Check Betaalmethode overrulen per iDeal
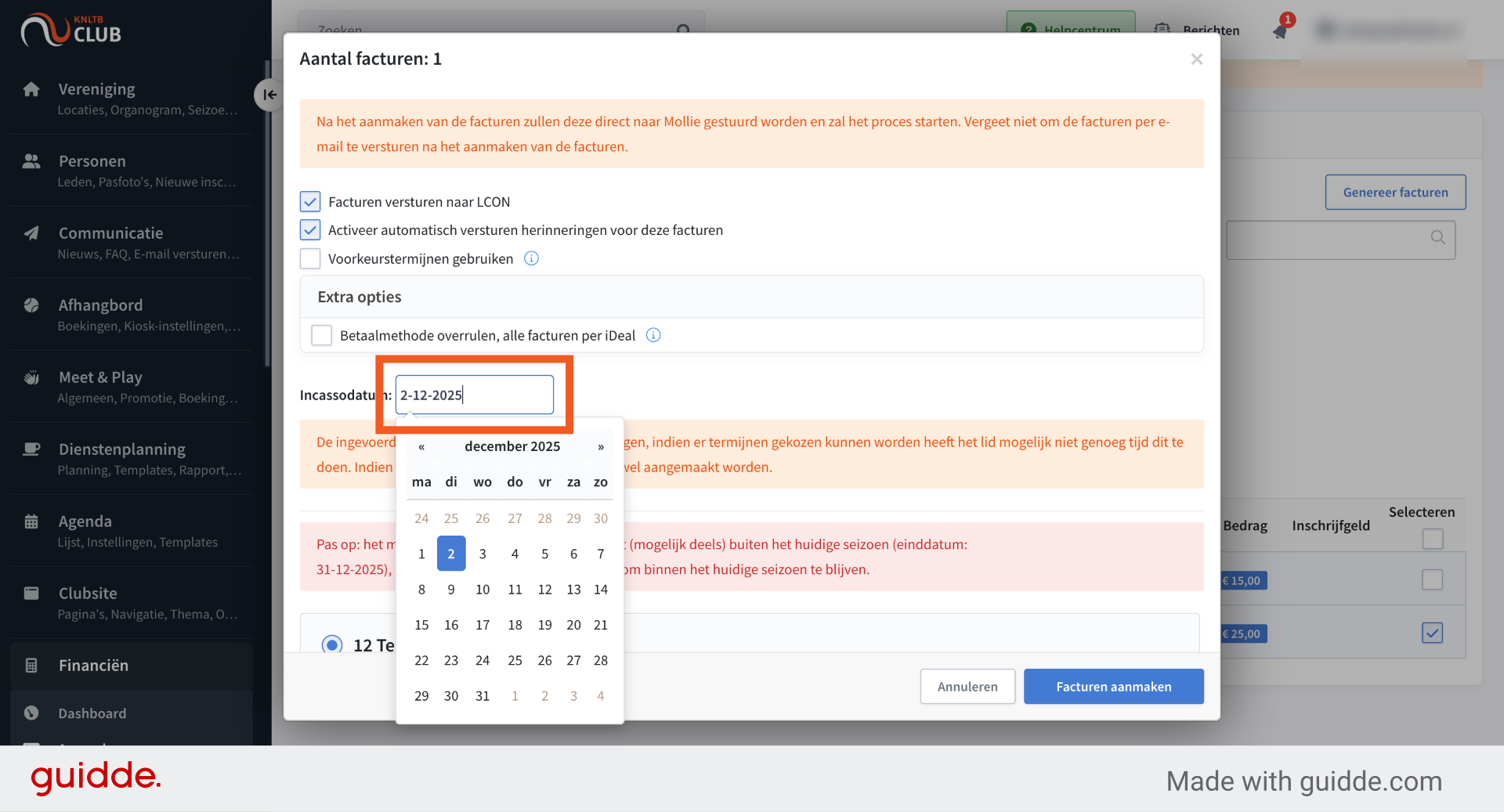The height and width of the screenshot is (812, 1504). 322,335
